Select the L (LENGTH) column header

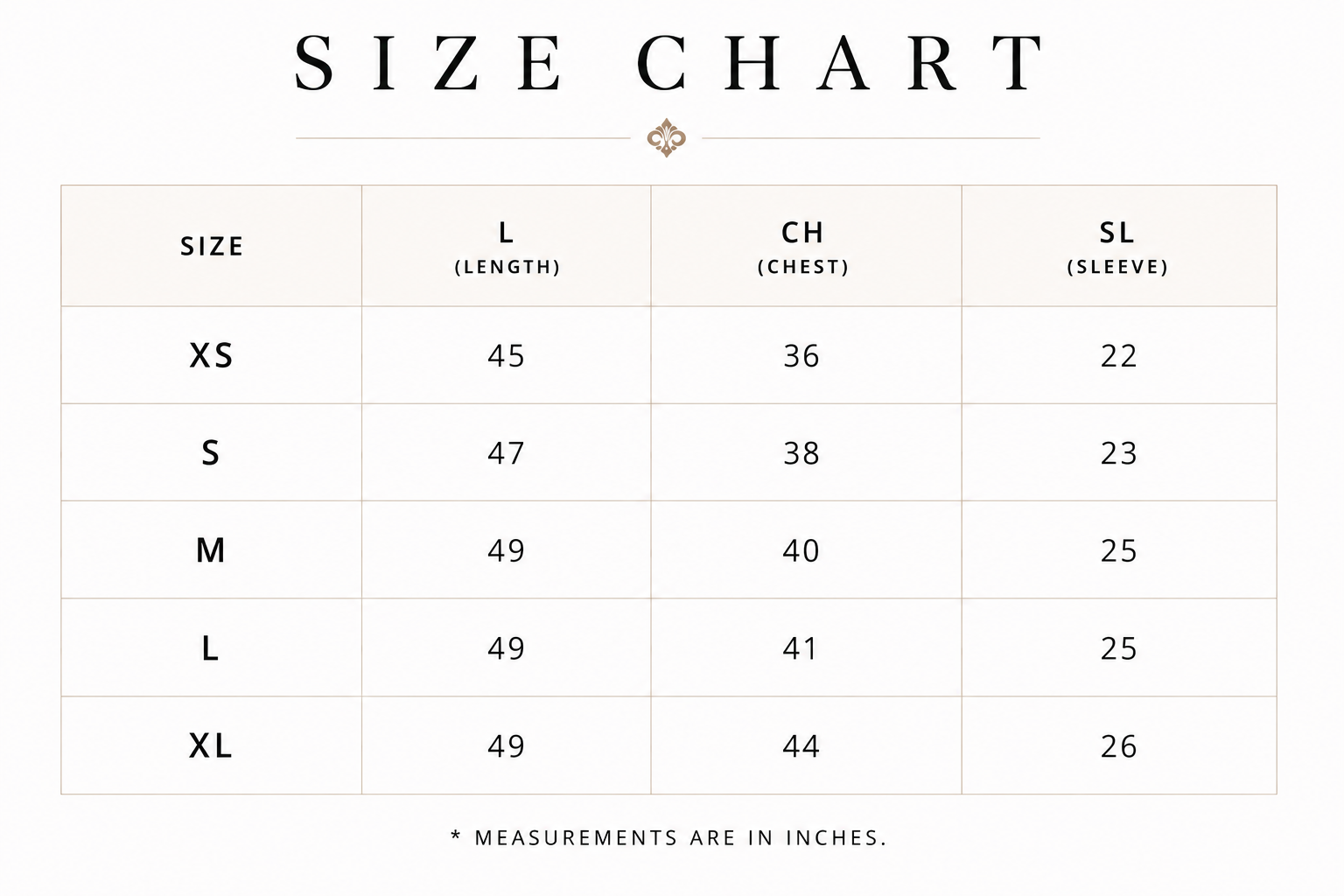pos(507,248)
